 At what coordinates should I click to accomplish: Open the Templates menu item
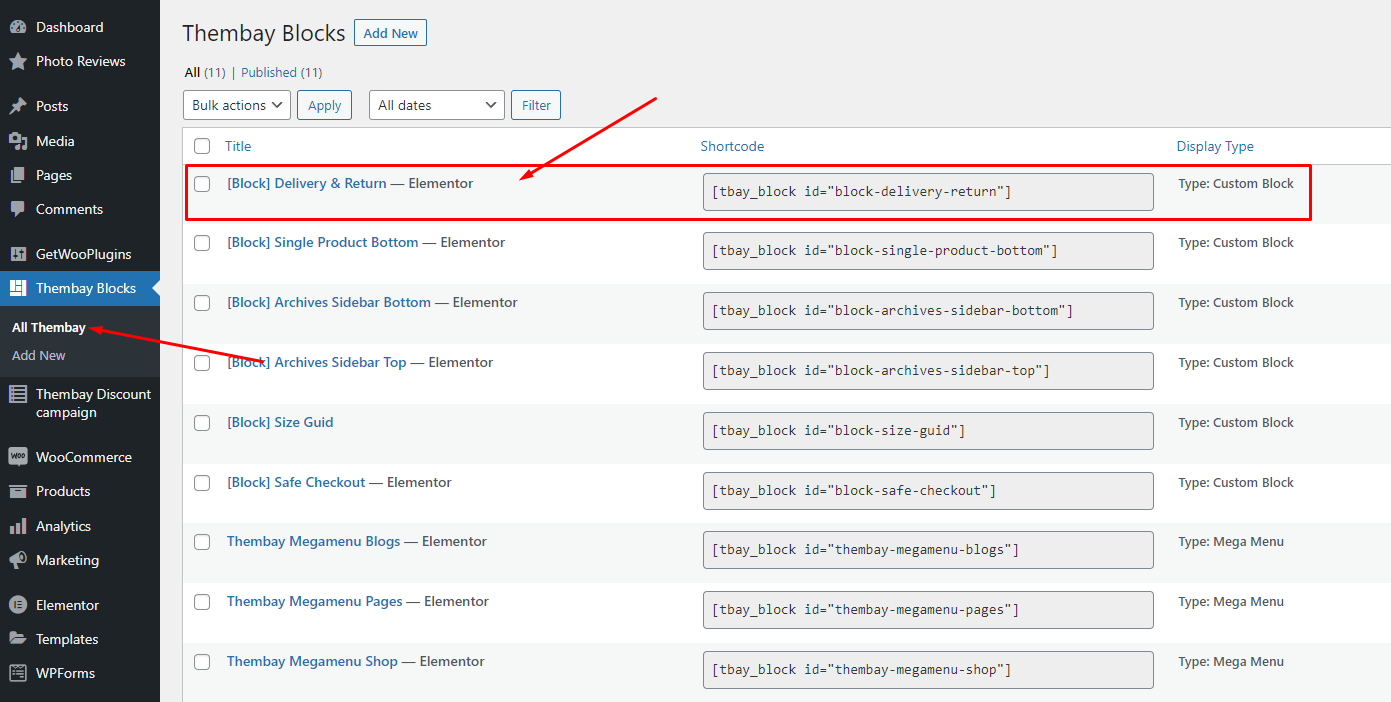point(67,639)
